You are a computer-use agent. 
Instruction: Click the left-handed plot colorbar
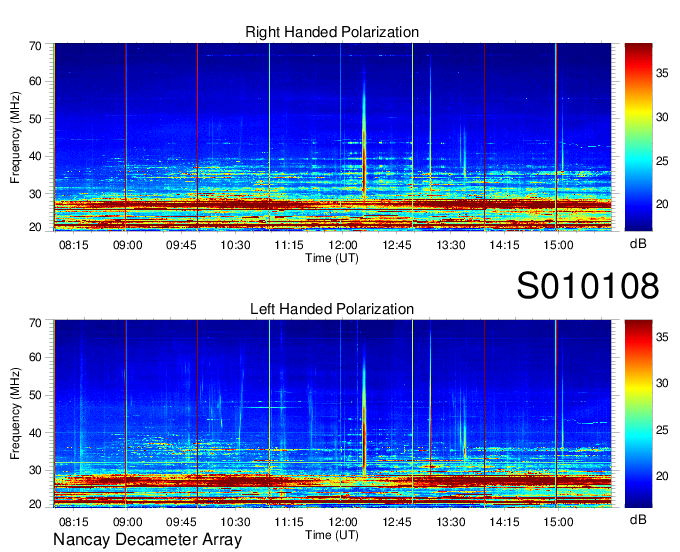point(638,414)
